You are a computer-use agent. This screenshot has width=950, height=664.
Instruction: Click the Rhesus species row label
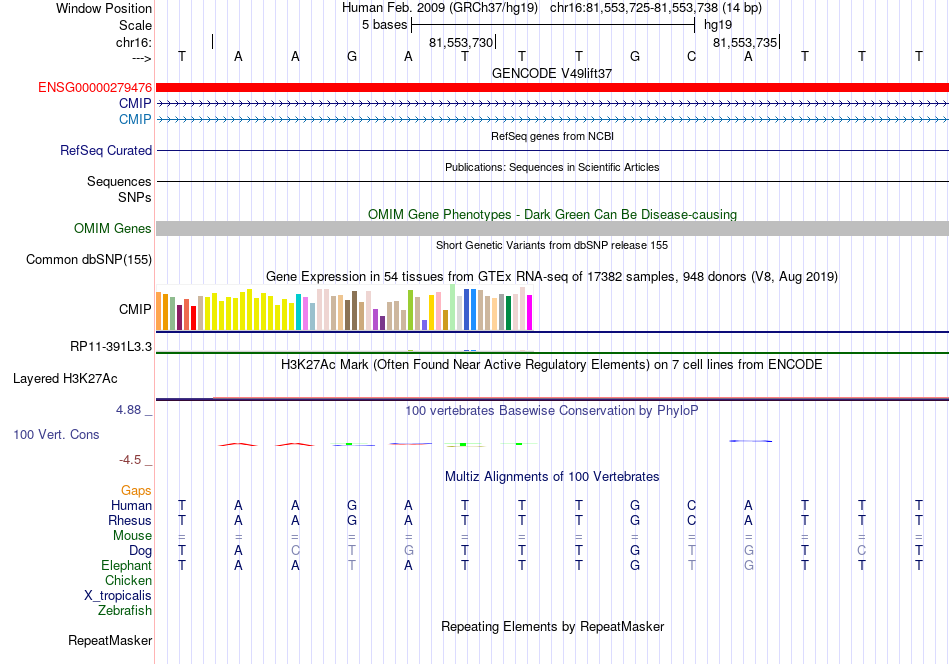click(x=130, y=520)
